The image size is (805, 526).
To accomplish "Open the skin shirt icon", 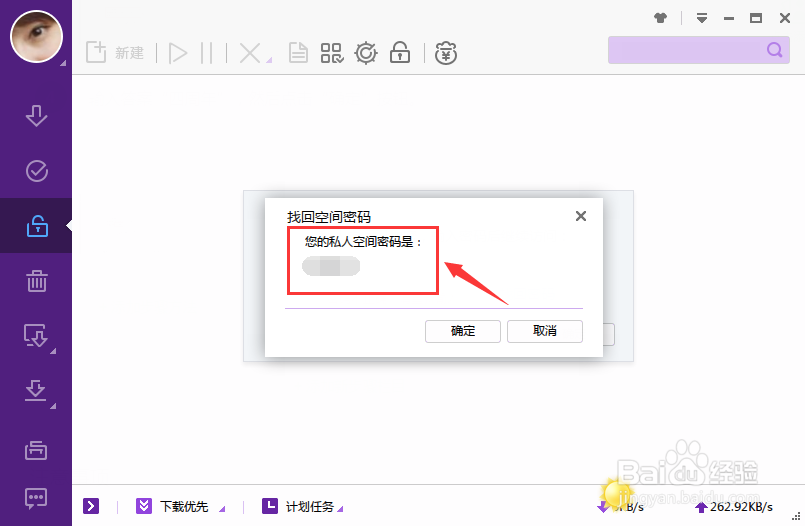I will point(660,18).
